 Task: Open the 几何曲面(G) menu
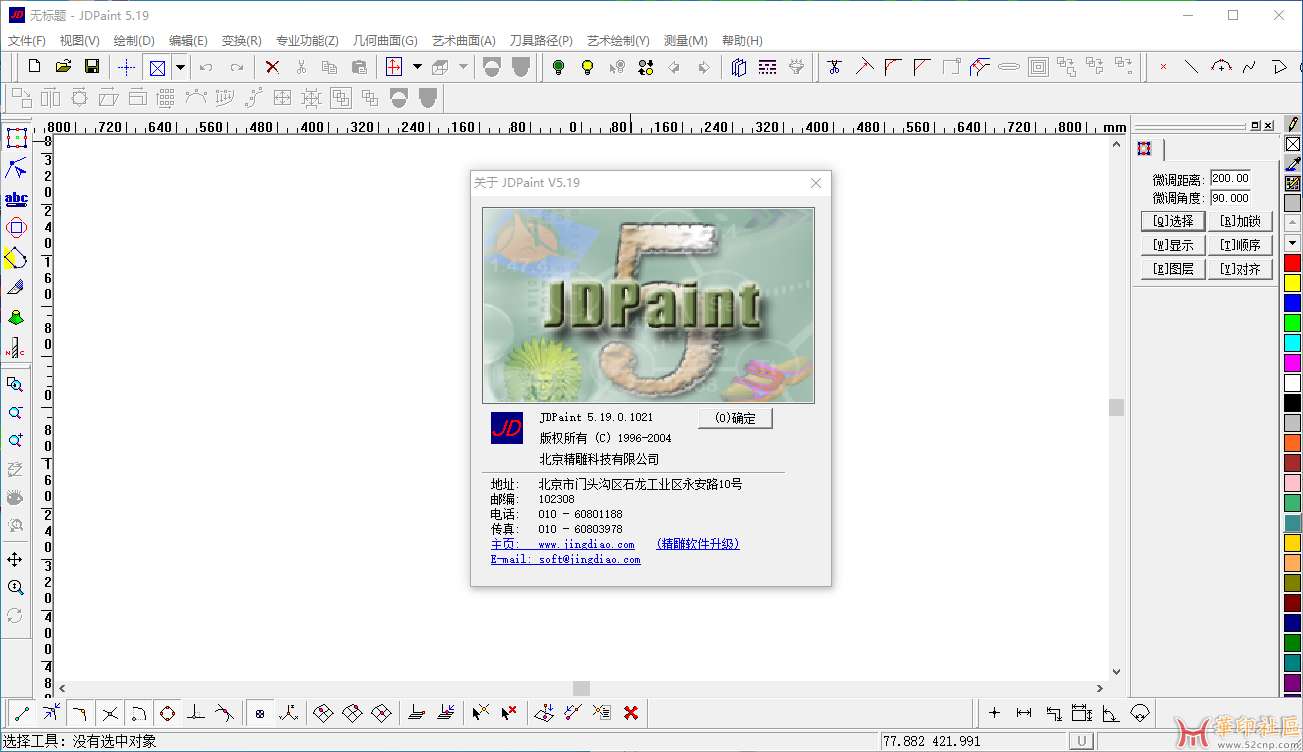point(385,41)
